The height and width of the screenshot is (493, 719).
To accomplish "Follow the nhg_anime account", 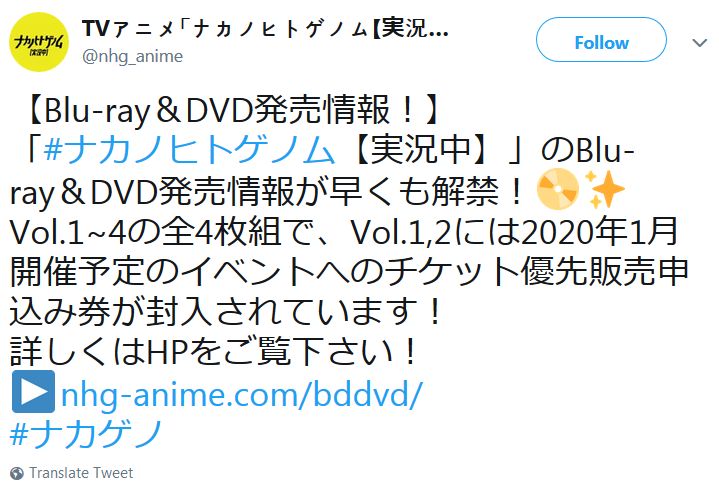I will (601, 40).
